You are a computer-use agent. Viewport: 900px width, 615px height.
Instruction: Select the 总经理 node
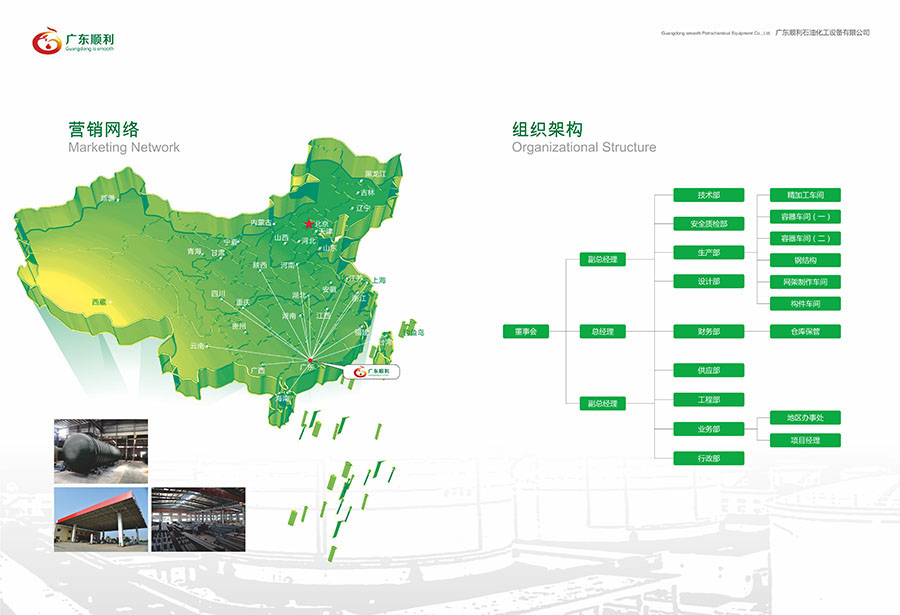coord(602,331)
